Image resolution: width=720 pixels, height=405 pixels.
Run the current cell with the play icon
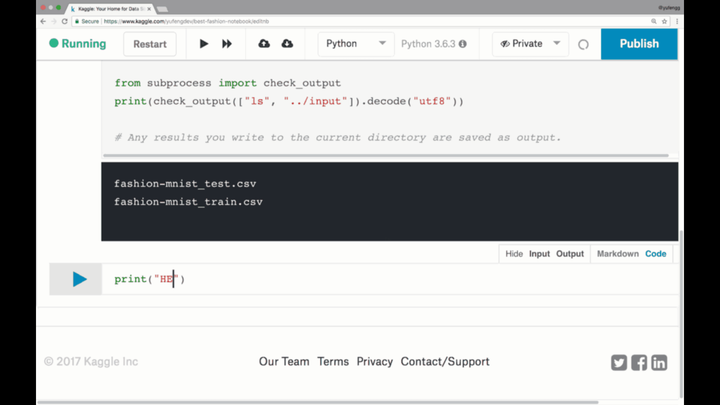[203, 44]
